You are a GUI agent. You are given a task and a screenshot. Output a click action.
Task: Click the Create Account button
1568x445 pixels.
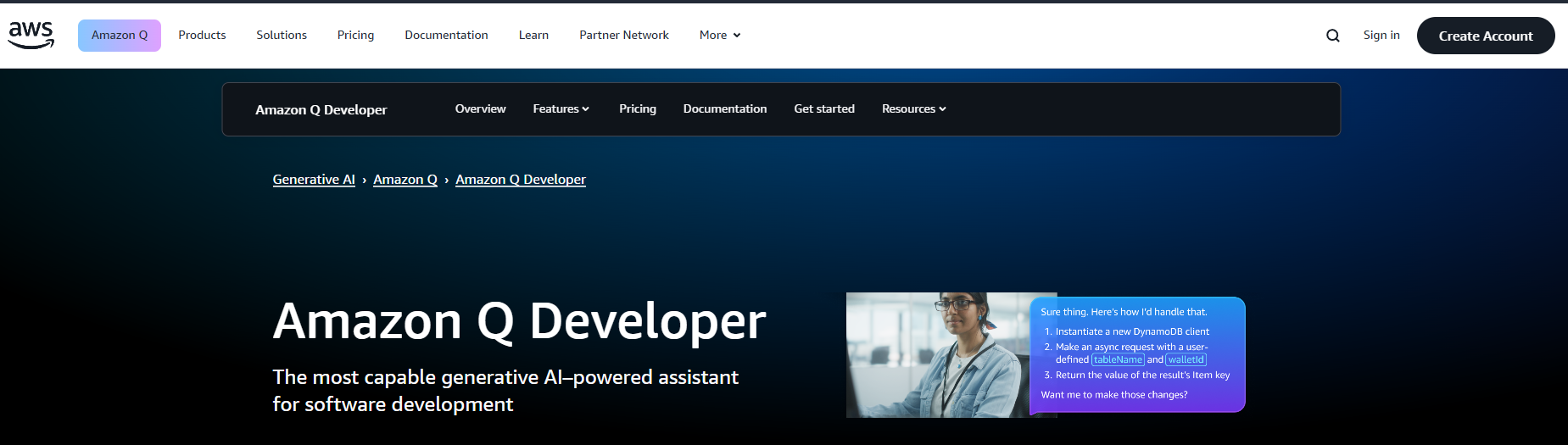pos(1486,36)
